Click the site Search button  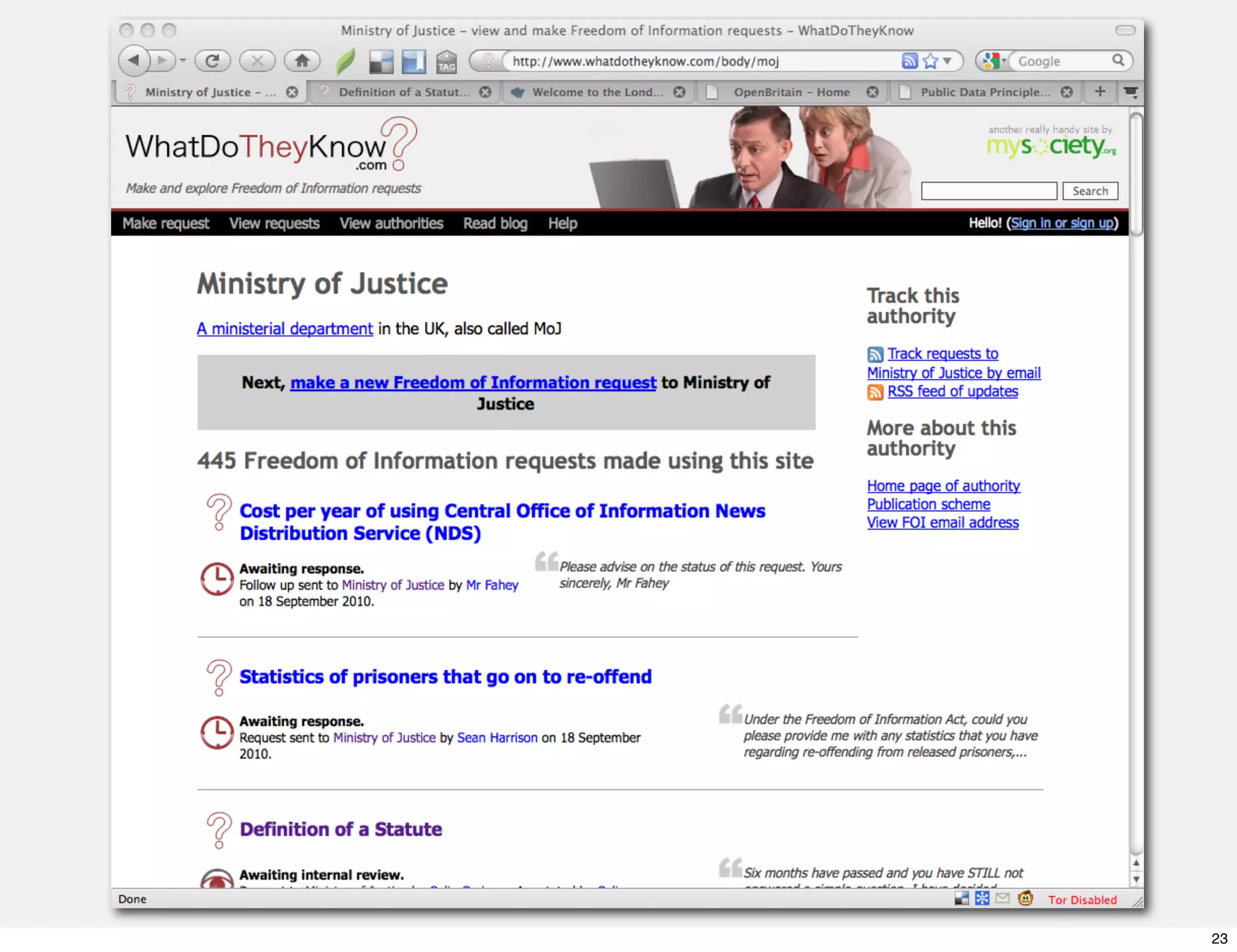tap(1090, 191)
